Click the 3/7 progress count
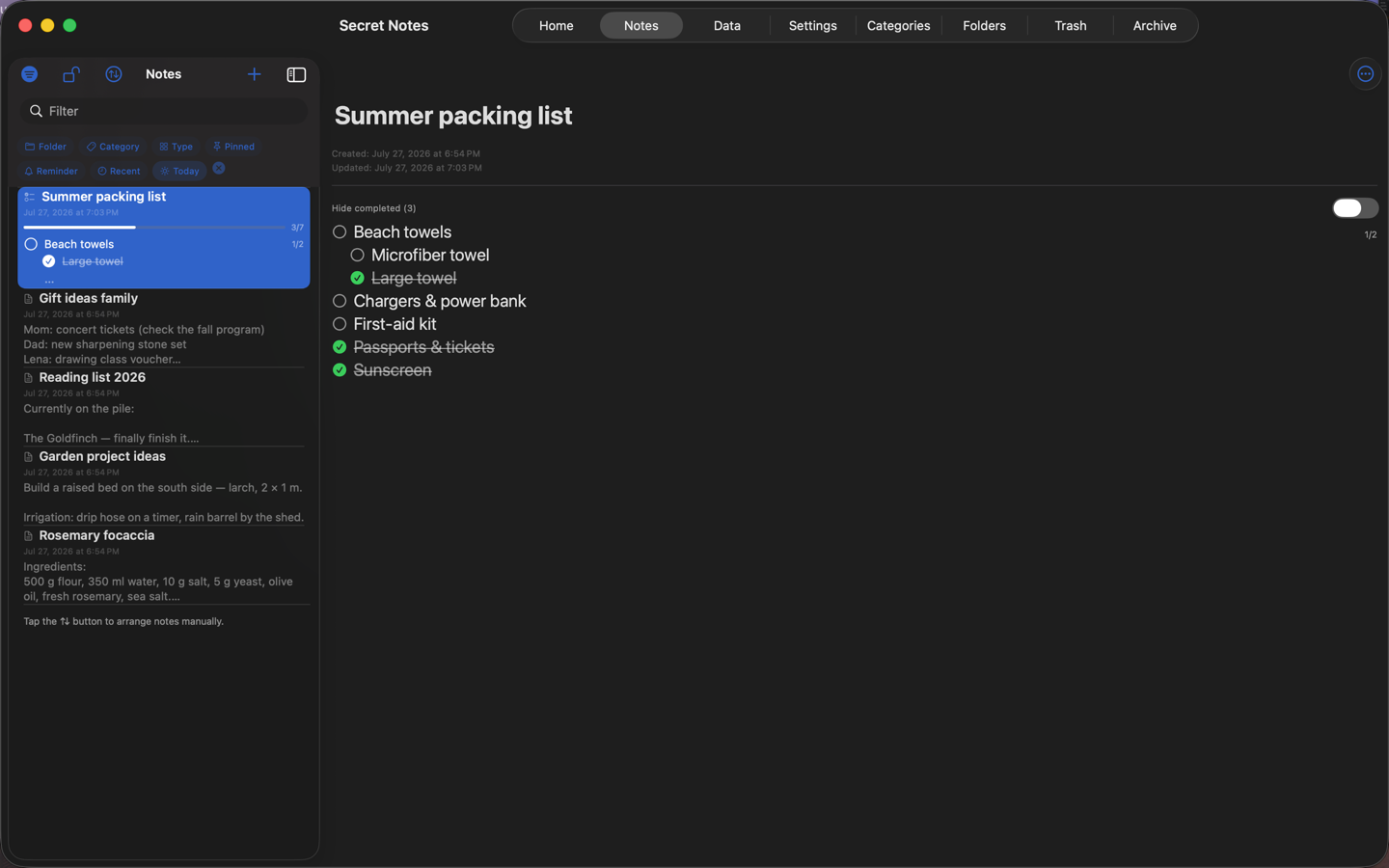1389x868 pixels. [297, 228]
